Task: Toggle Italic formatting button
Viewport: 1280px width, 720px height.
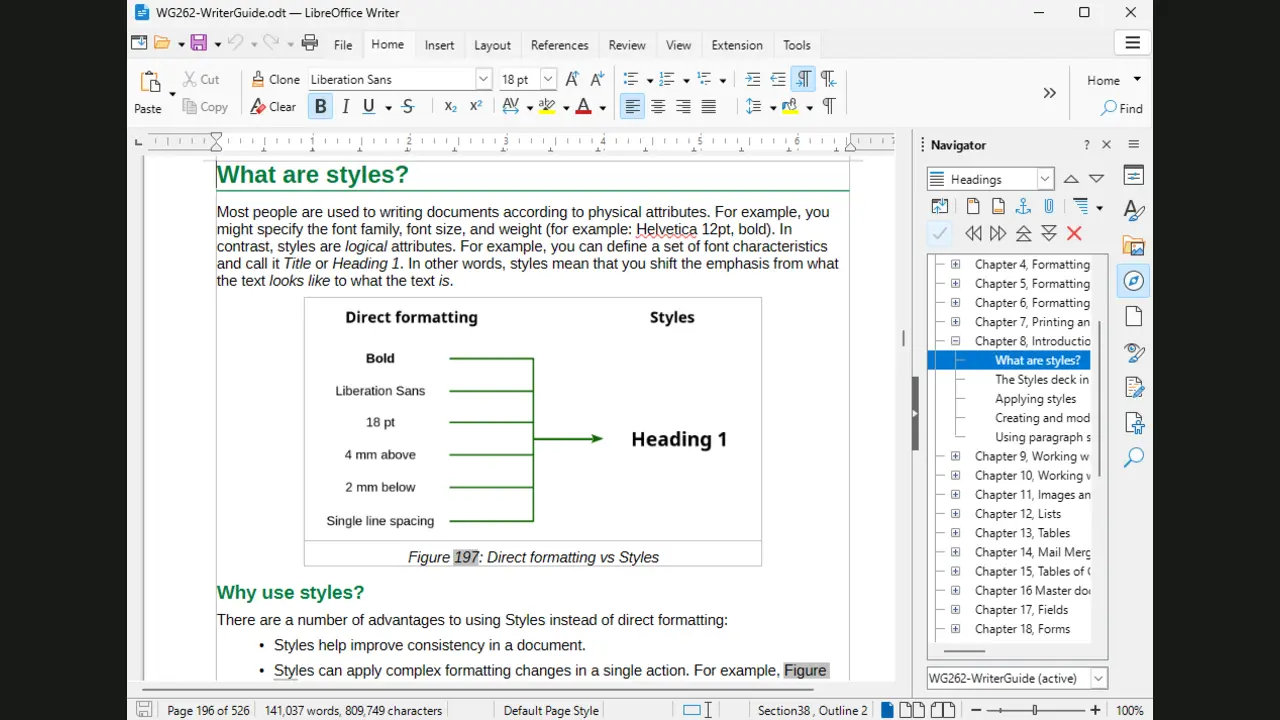Action: click(x=346, y=107)
